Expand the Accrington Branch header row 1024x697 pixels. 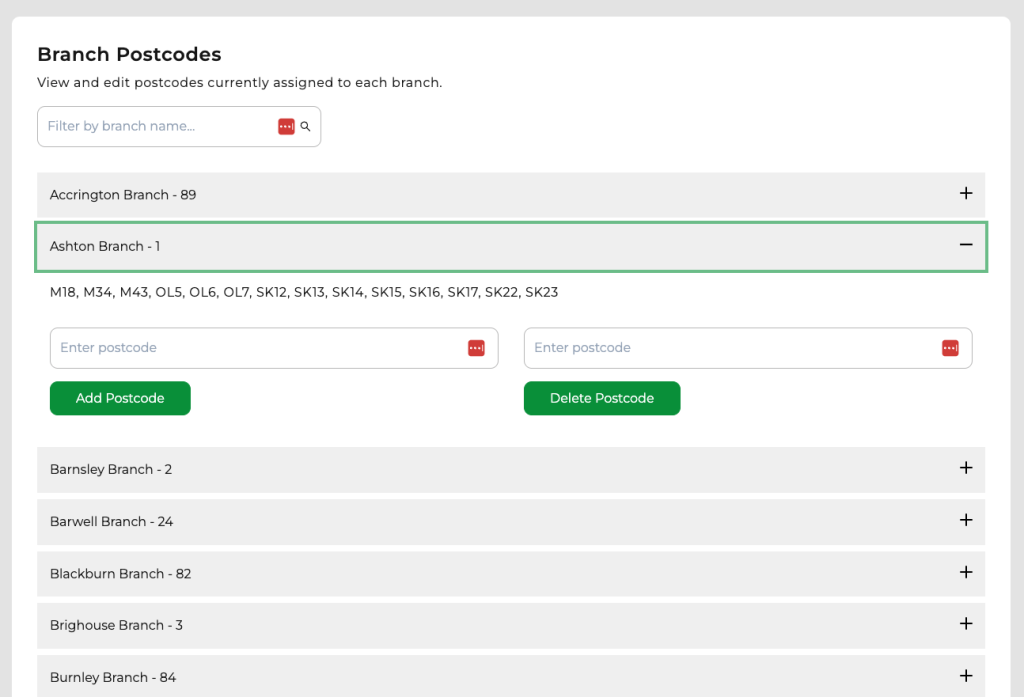pyautogui.click(x=511, y=194)
